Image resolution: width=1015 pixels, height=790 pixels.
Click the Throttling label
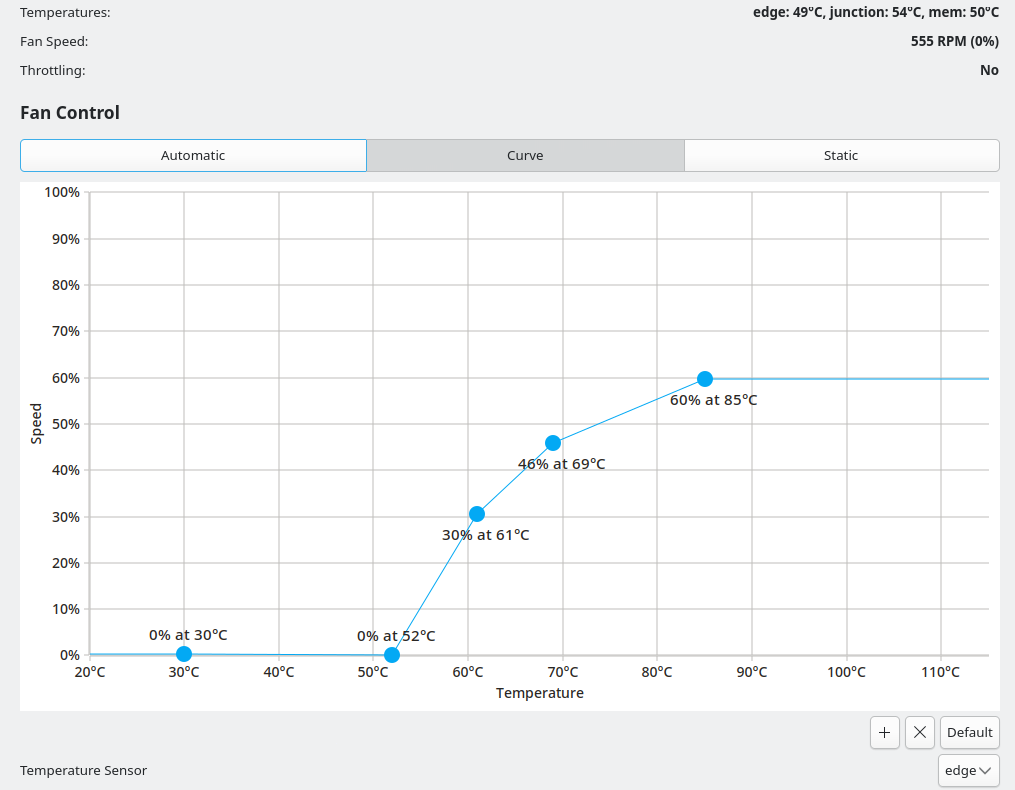(52, 70)
